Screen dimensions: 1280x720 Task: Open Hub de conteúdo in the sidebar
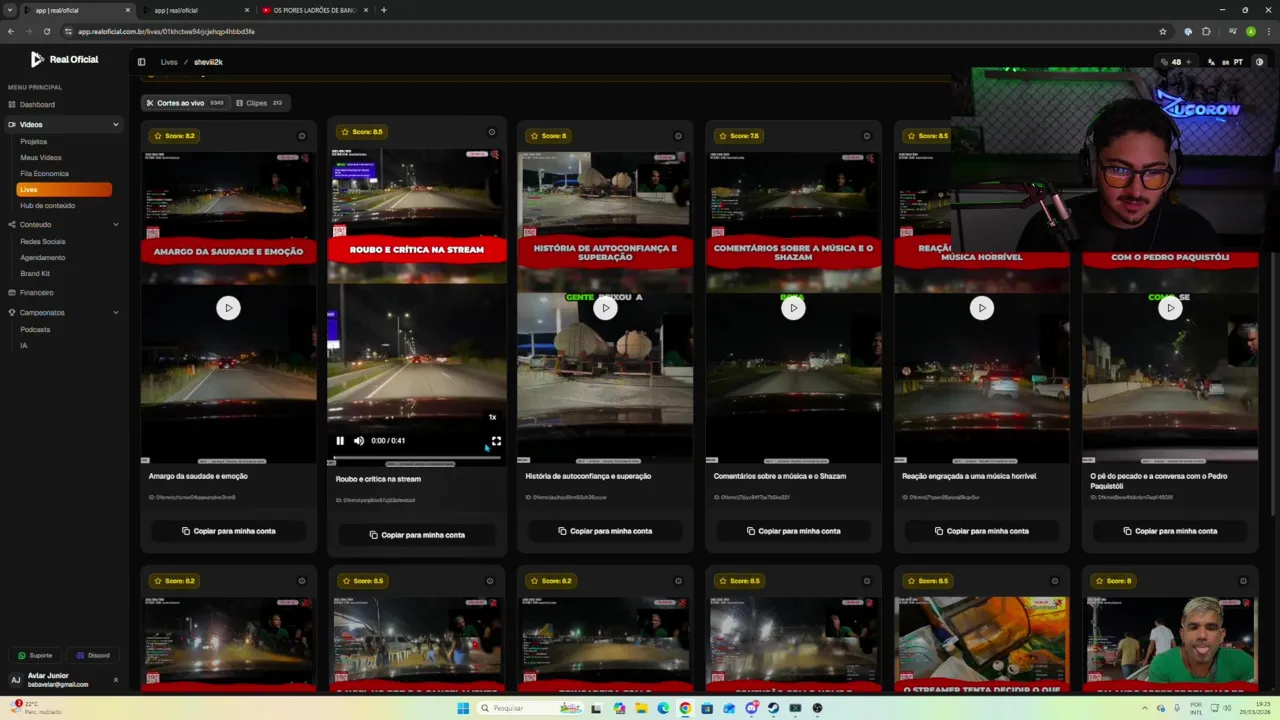coord(48,206)
